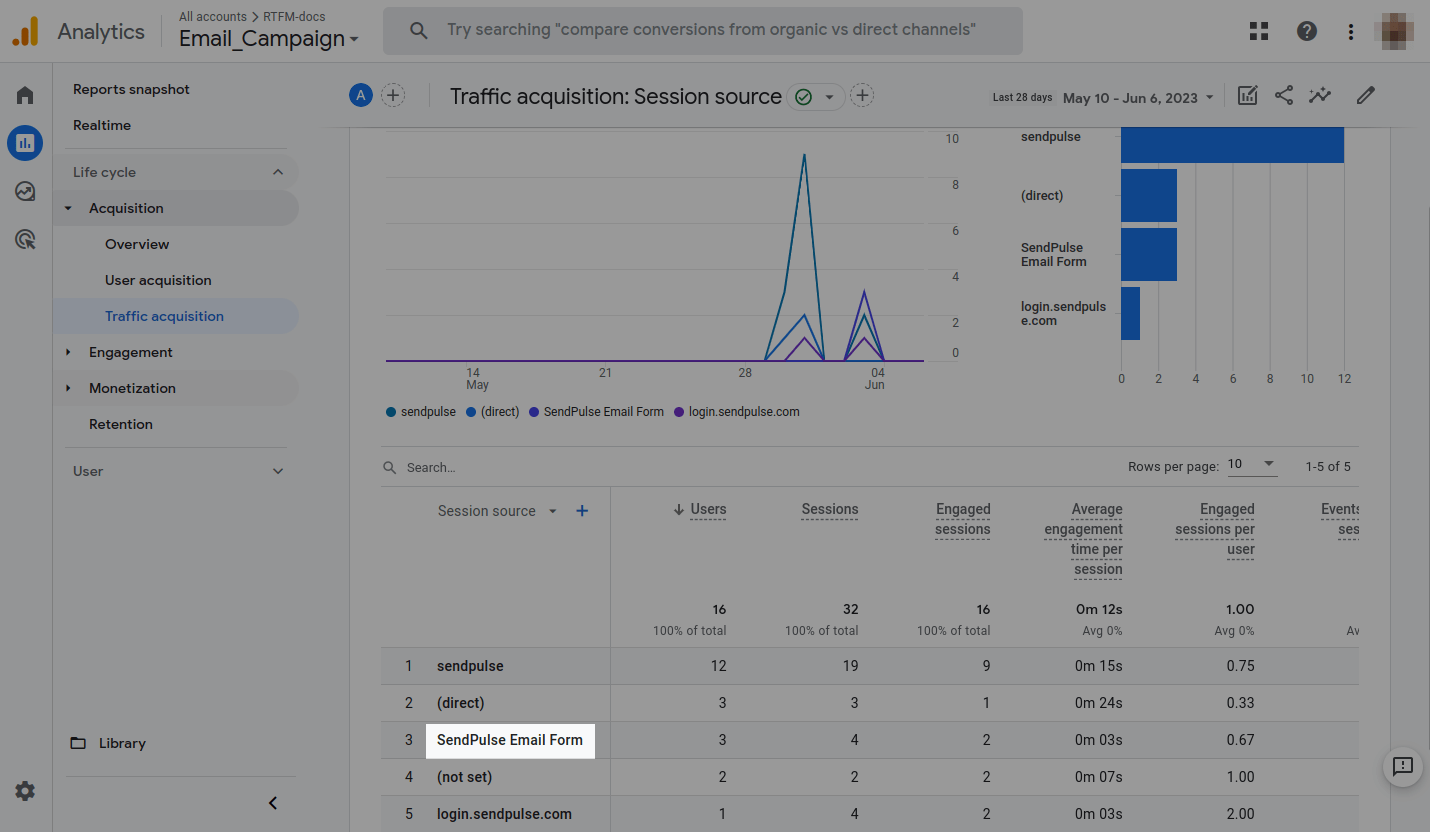
Task: Open Library link in sidebar
Action: tap(122, 743)
